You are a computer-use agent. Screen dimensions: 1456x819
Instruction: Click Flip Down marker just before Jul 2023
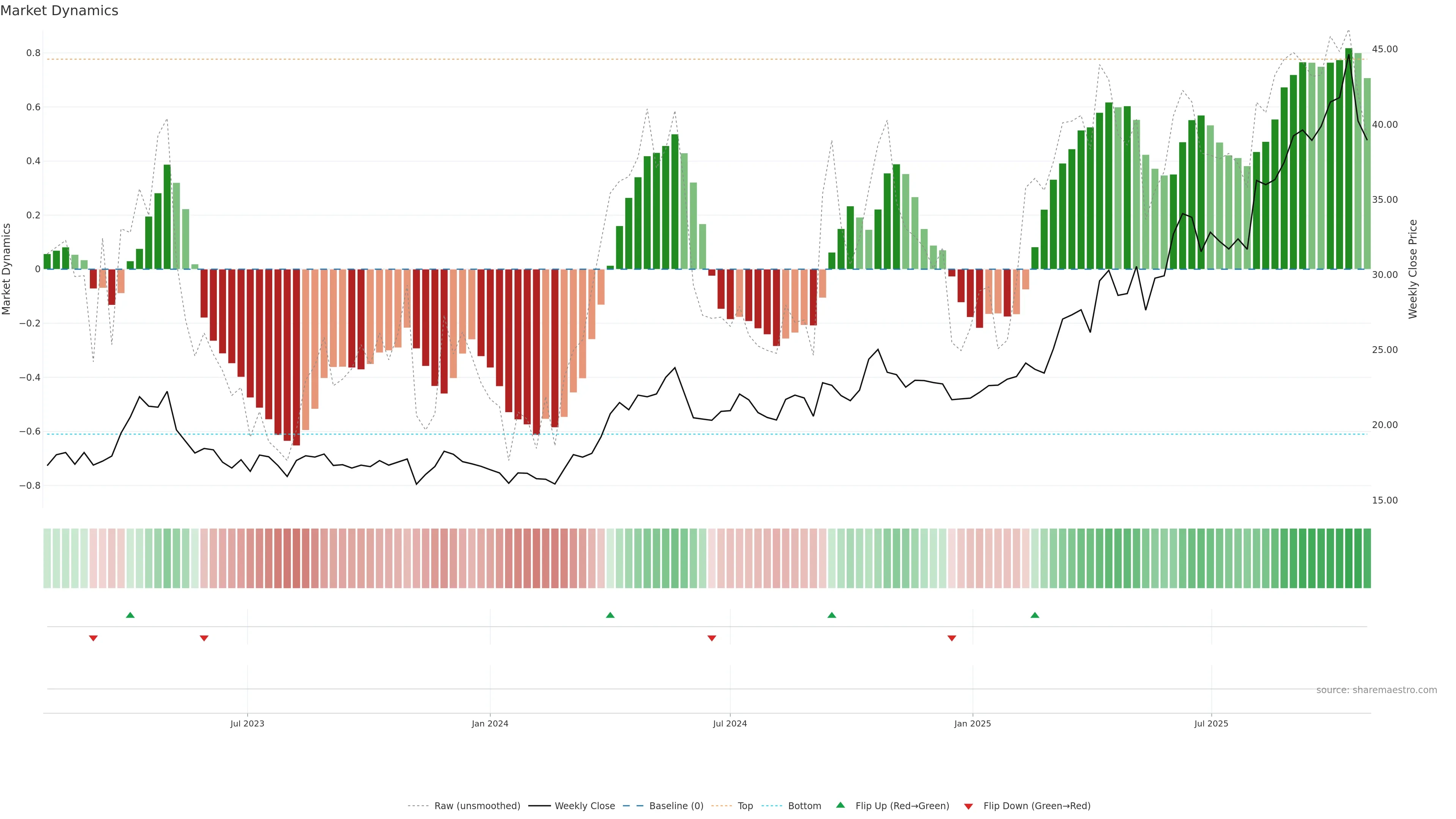coord(204,638)
